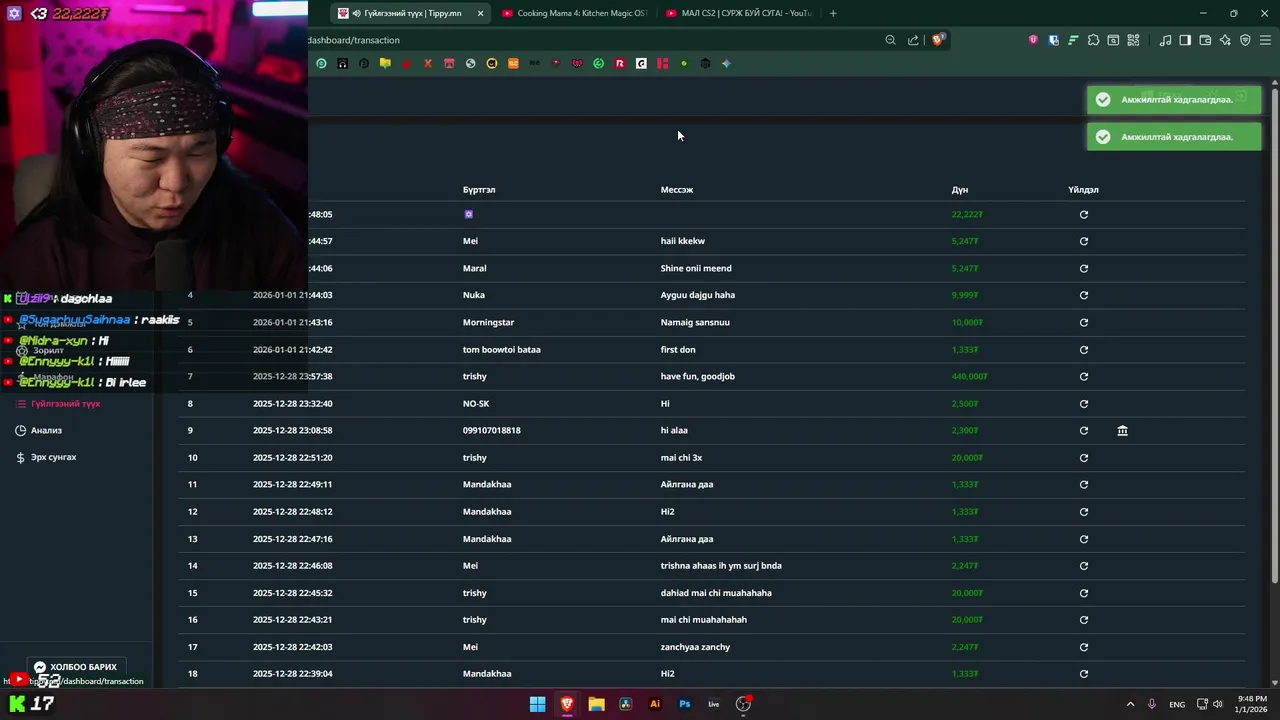Click the 'Maral' account name
1280x720 pixels.
click(x=475, y=268)
